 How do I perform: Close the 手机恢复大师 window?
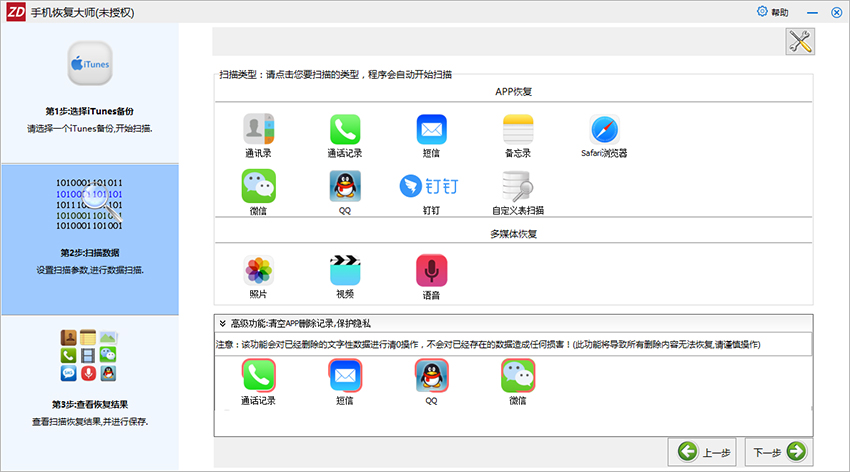point(836,12)
